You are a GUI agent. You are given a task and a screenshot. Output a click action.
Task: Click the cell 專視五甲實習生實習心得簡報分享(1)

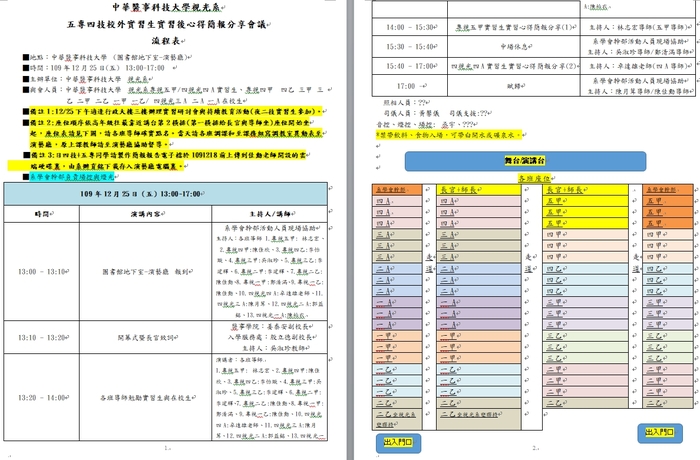pos(513,27)
